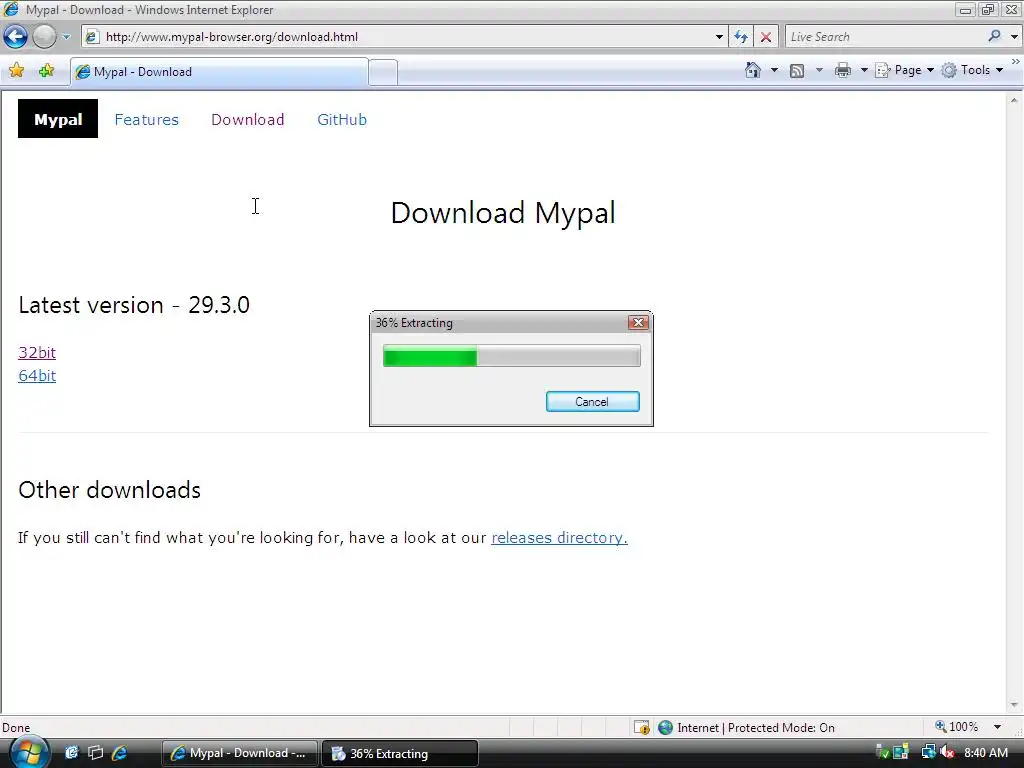Click the browser Forward button
The image size is (1024, 768).
pyautogui.click(x=44, y=37)
